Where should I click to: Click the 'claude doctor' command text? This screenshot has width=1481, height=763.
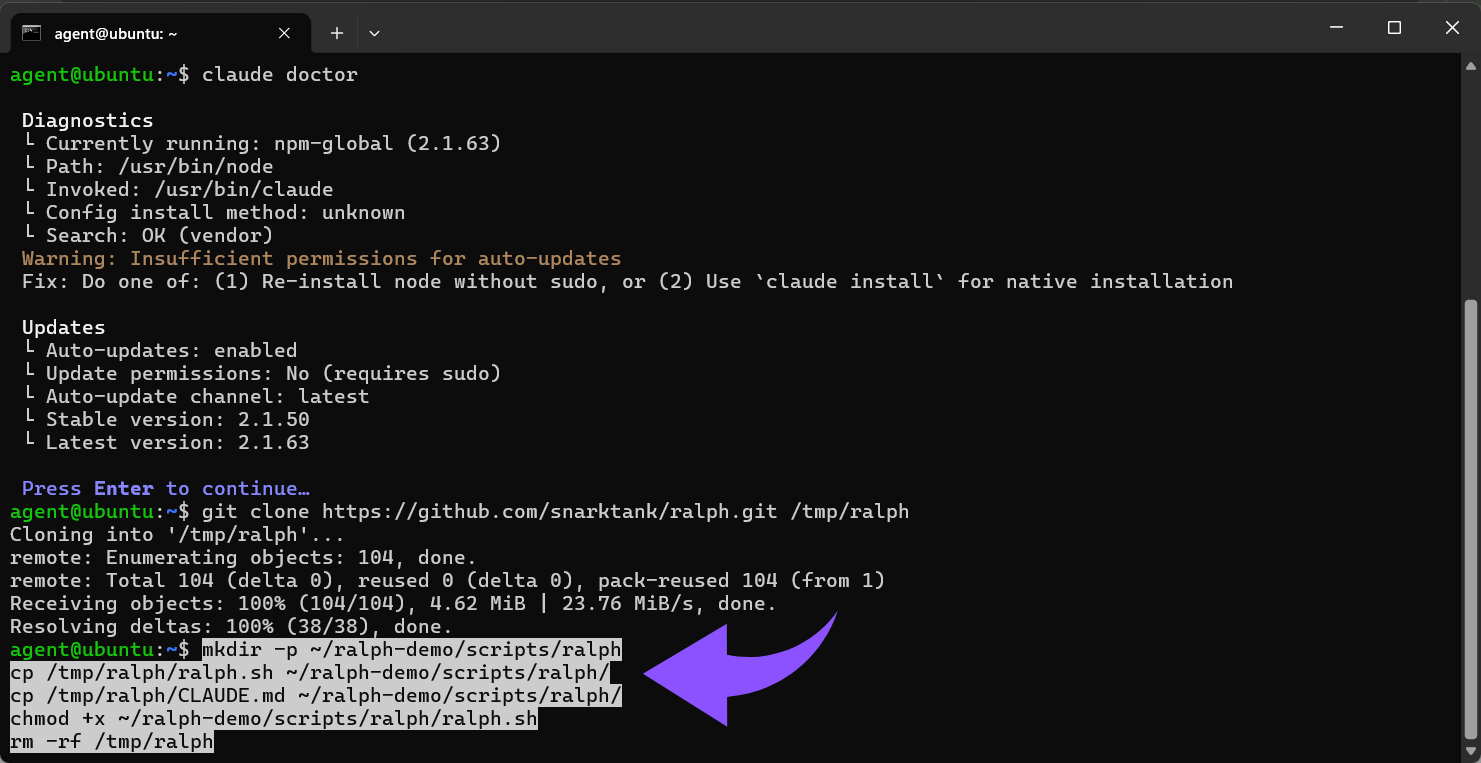279,75
